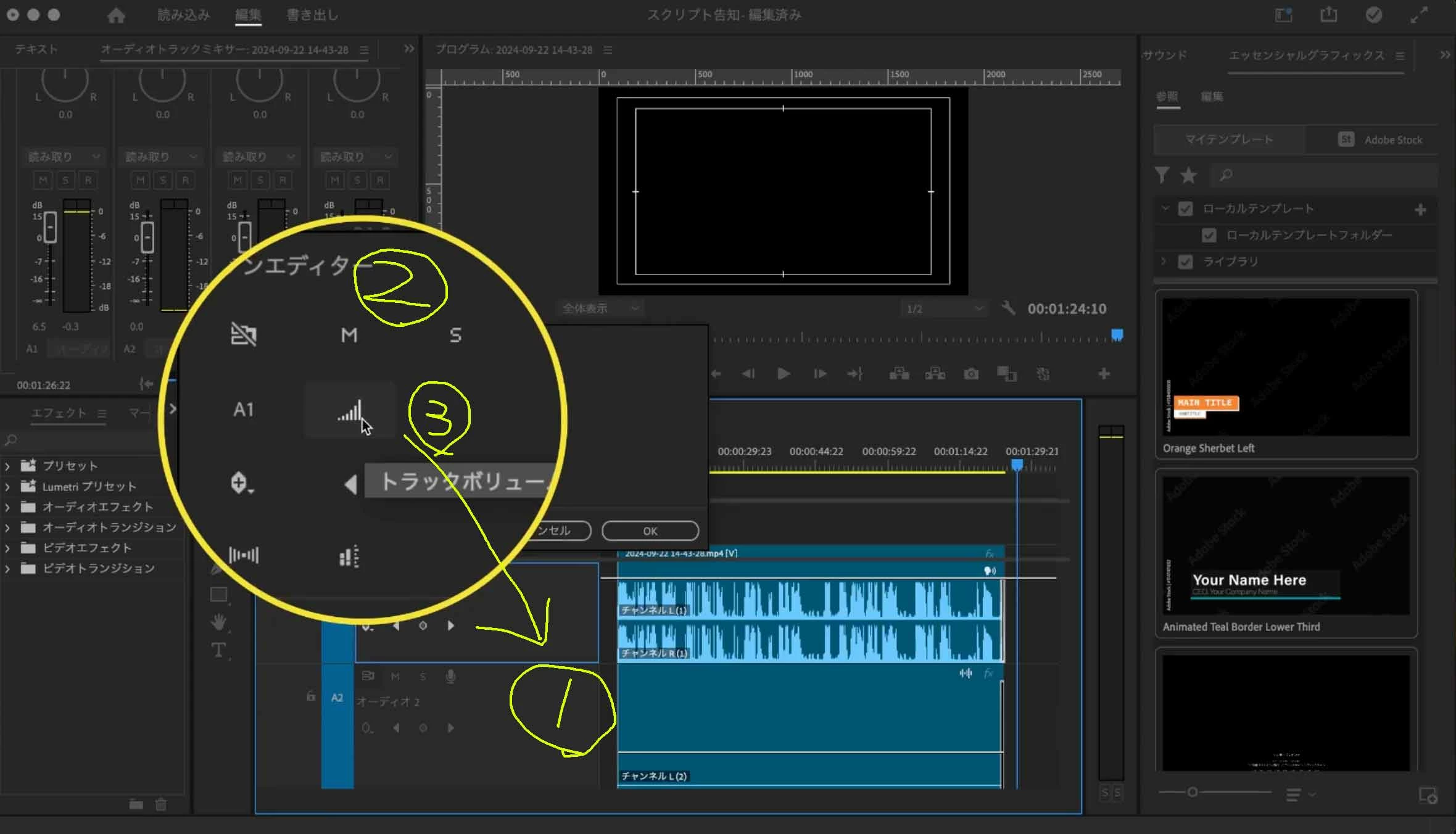Uncheck the ライブラリ checkbox
Viewport: 1456px width, 834px height.
coord(1185,262)
